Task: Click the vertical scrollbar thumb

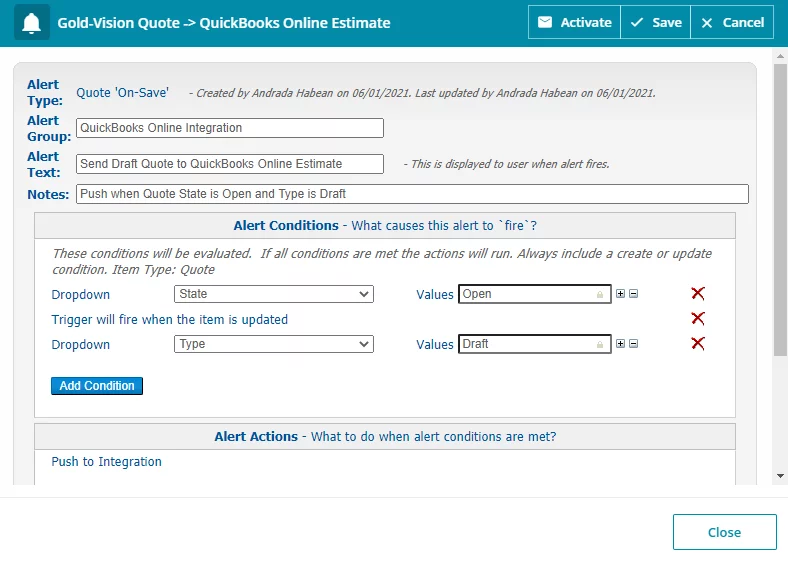Action: coord(780,210)
